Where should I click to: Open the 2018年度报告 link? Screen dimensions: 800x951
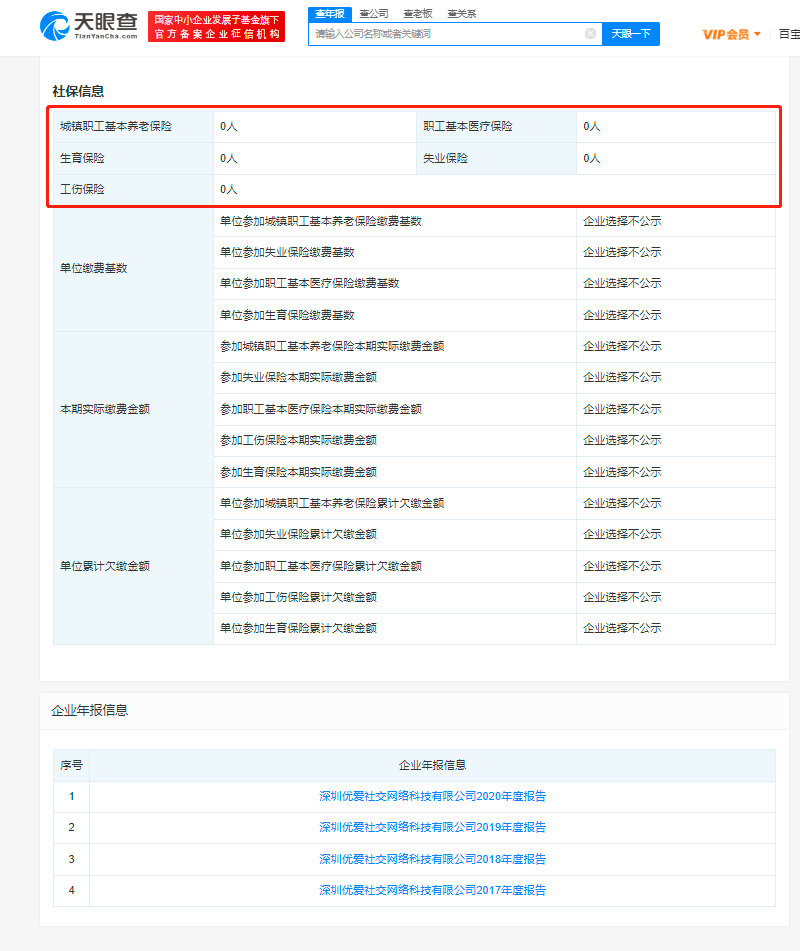point(432,859)
